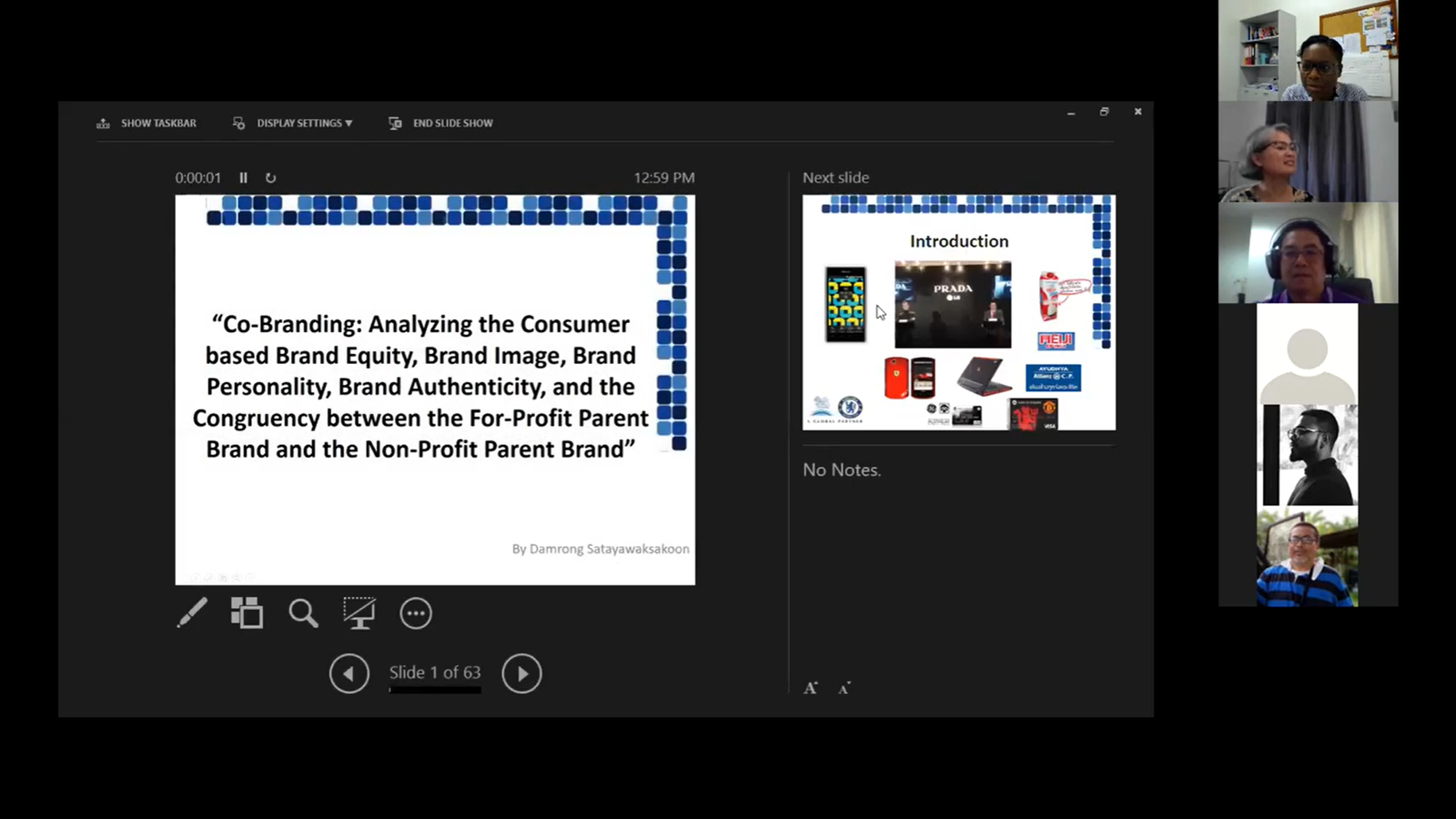Activate the zoom into slide magnifier

click(303, 613)
